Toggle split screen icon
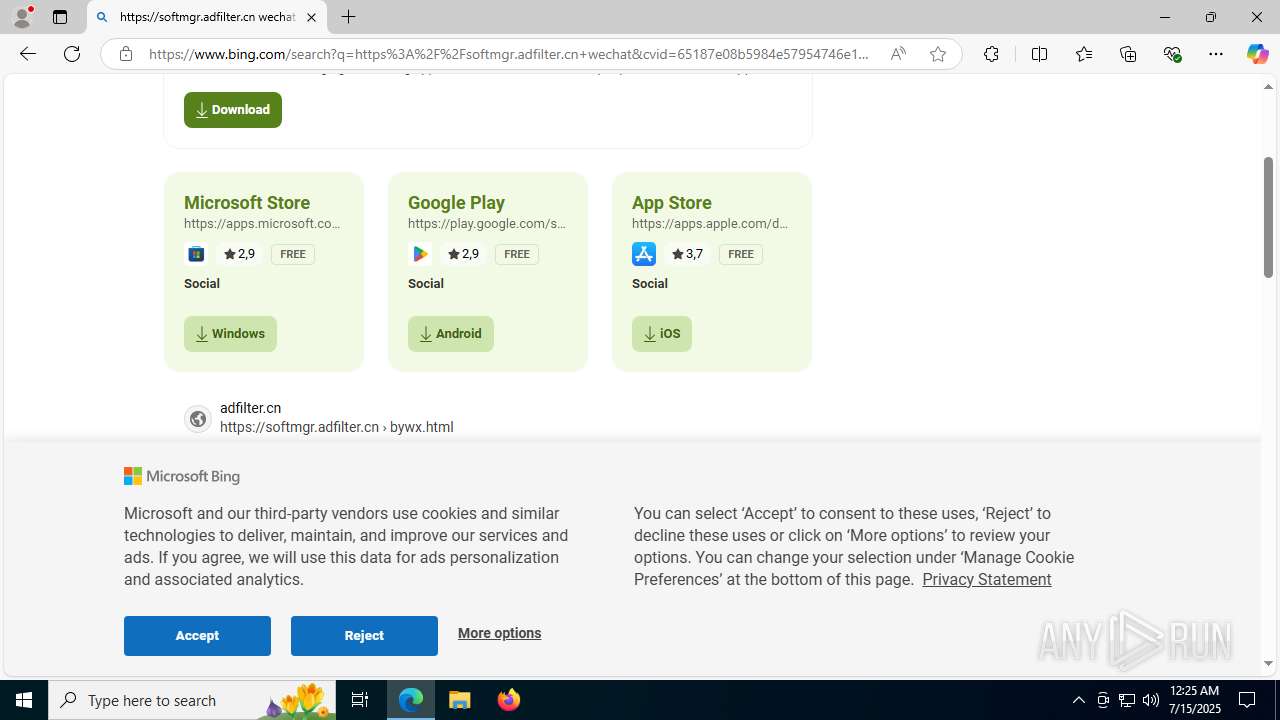The width and height of the screenshot is (1280, 720). (x=1039, y=54)
